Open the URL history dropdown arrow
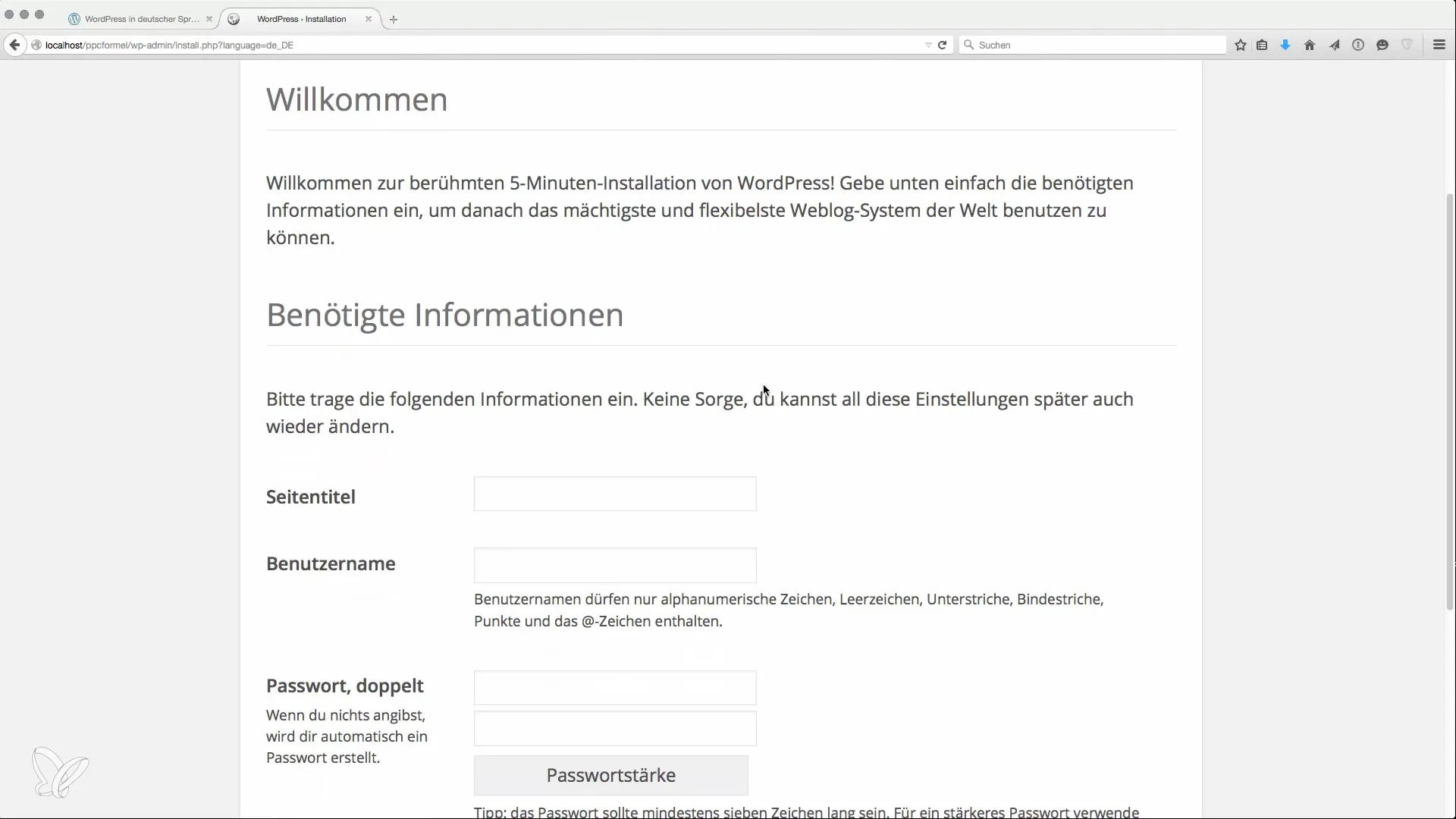The width and height of the screenshot is (1456, 819). click(x=928, y=45)
